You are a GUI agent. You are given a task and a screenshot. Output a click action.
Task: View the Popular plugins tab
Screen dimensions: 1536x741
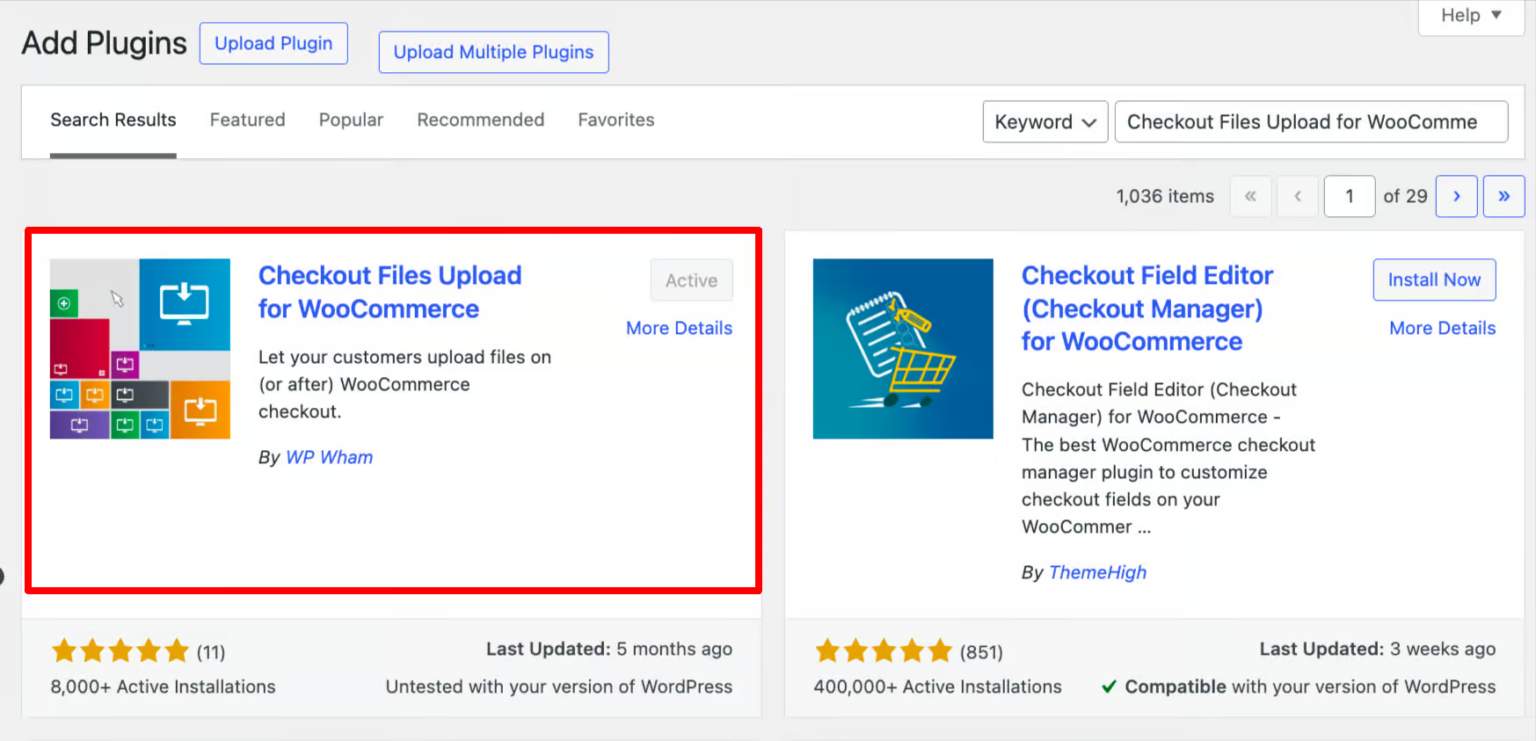(350, 119)
